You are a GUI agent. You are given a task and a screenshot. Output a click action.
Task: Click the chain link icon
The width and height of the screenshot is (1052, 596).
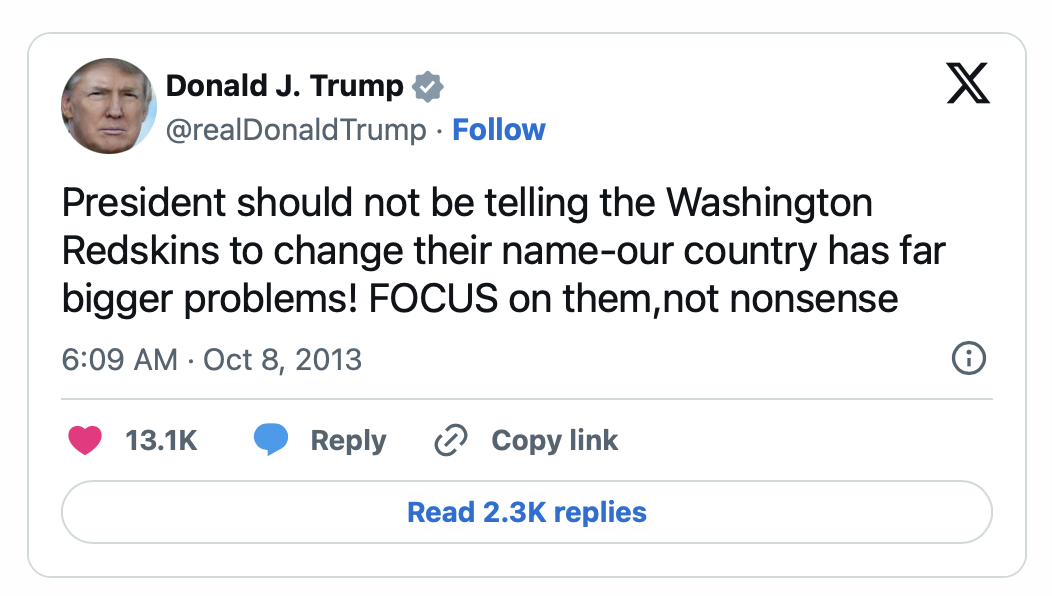click(451, 440)
